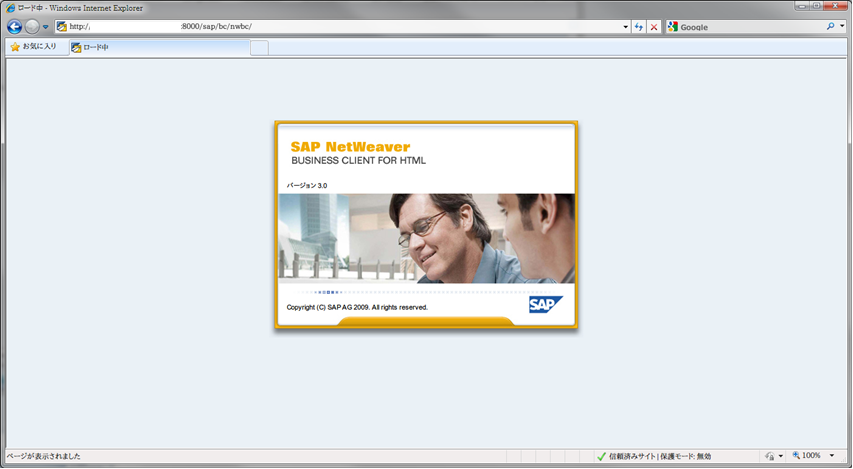The width and height of the screenshot is (853, 469).
Task: Go back with the browser Back arrow
Action: pos(15,26)
